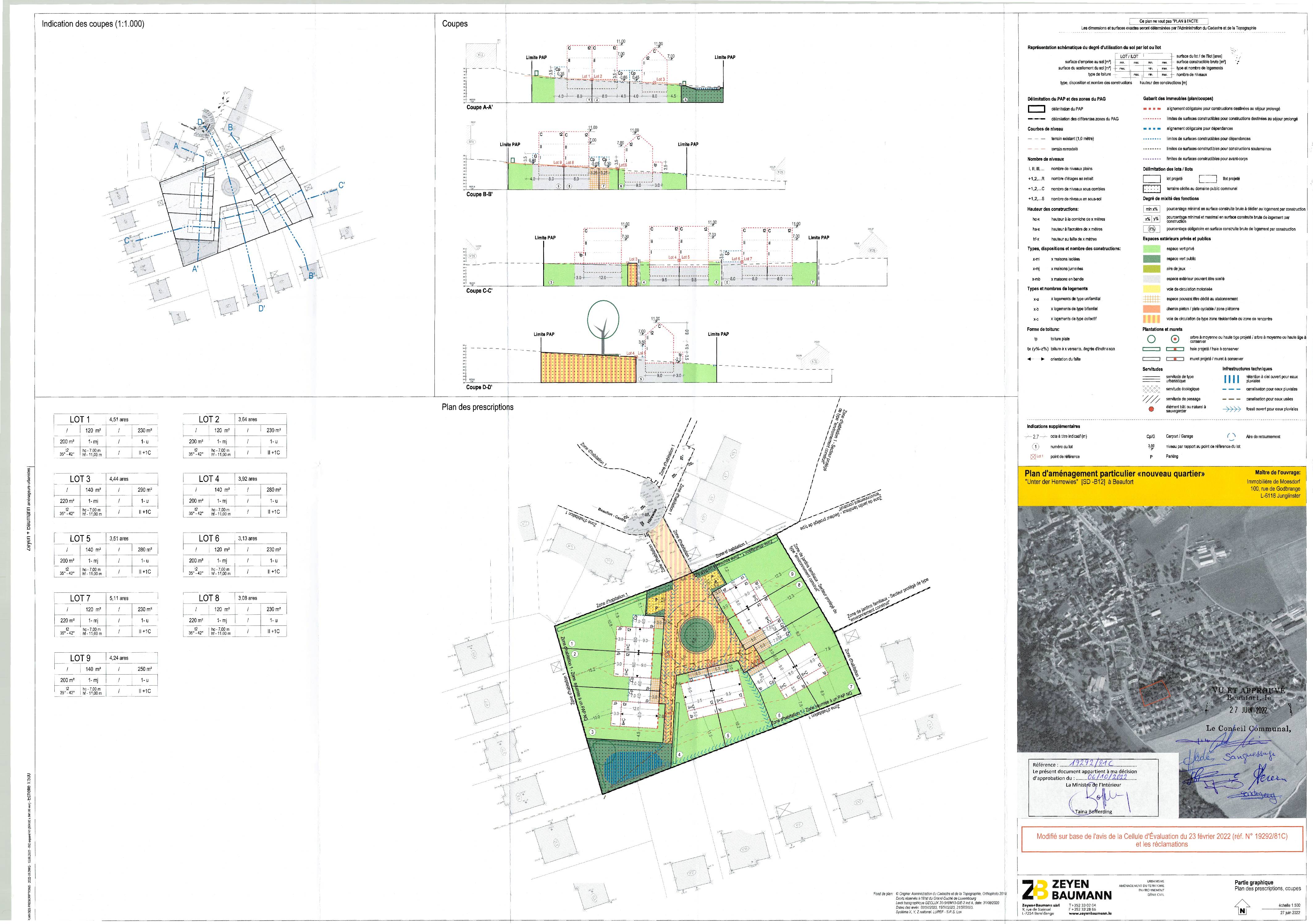
Task: Click the 'VU ET APPROUVÉ' stamp text
Action: pyautogui.click(x=1248, y=691)
